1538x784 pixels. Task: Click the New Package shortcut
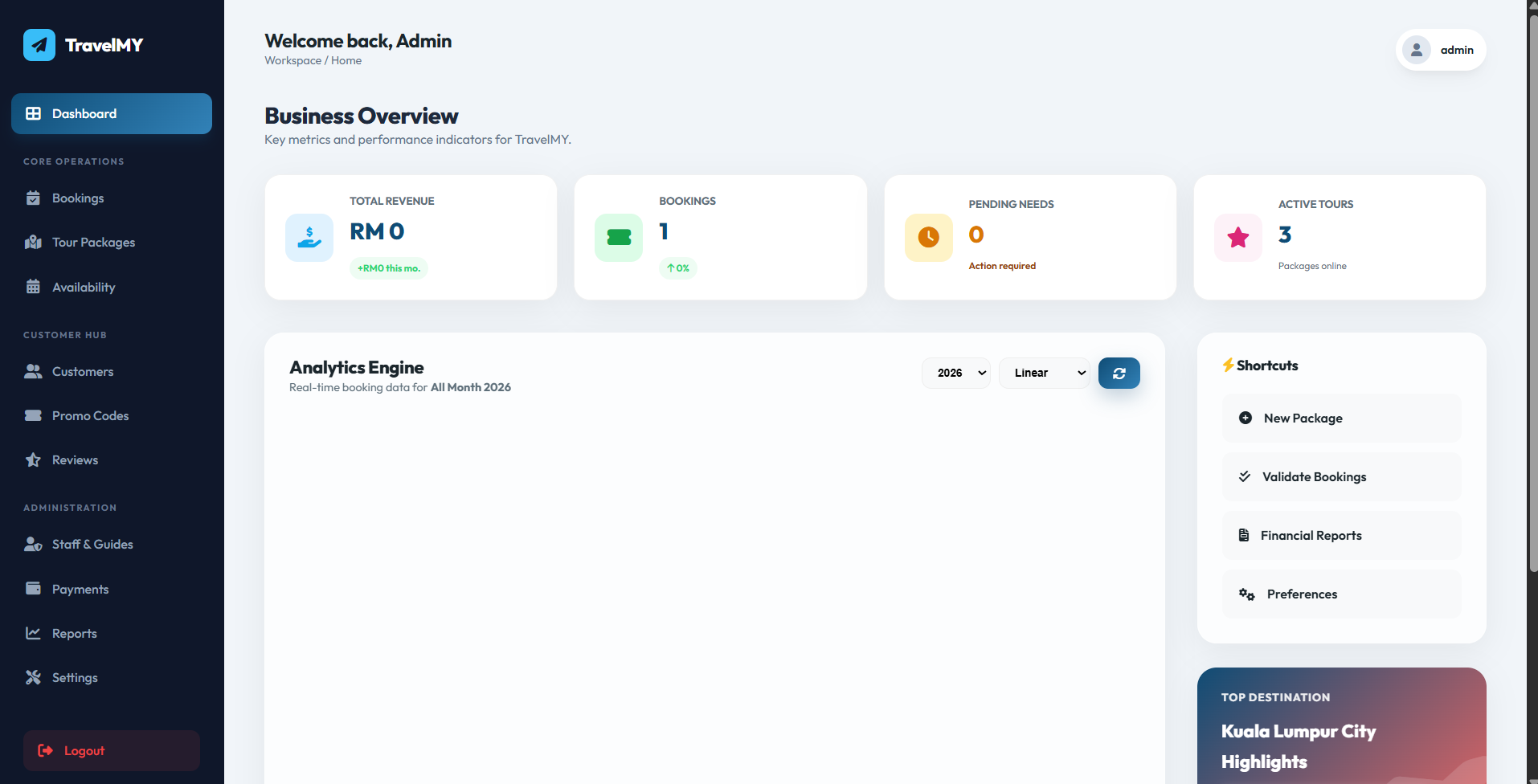1341,419
